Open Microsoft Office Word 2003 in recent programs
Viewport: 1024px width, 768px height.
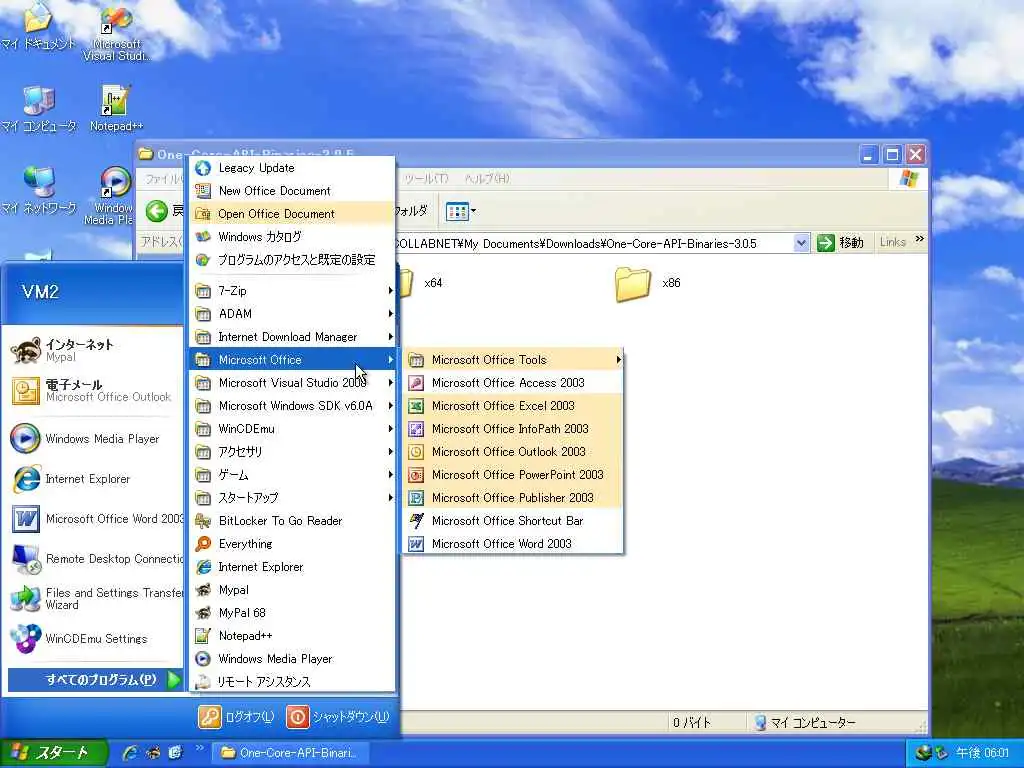pos(95,519)
